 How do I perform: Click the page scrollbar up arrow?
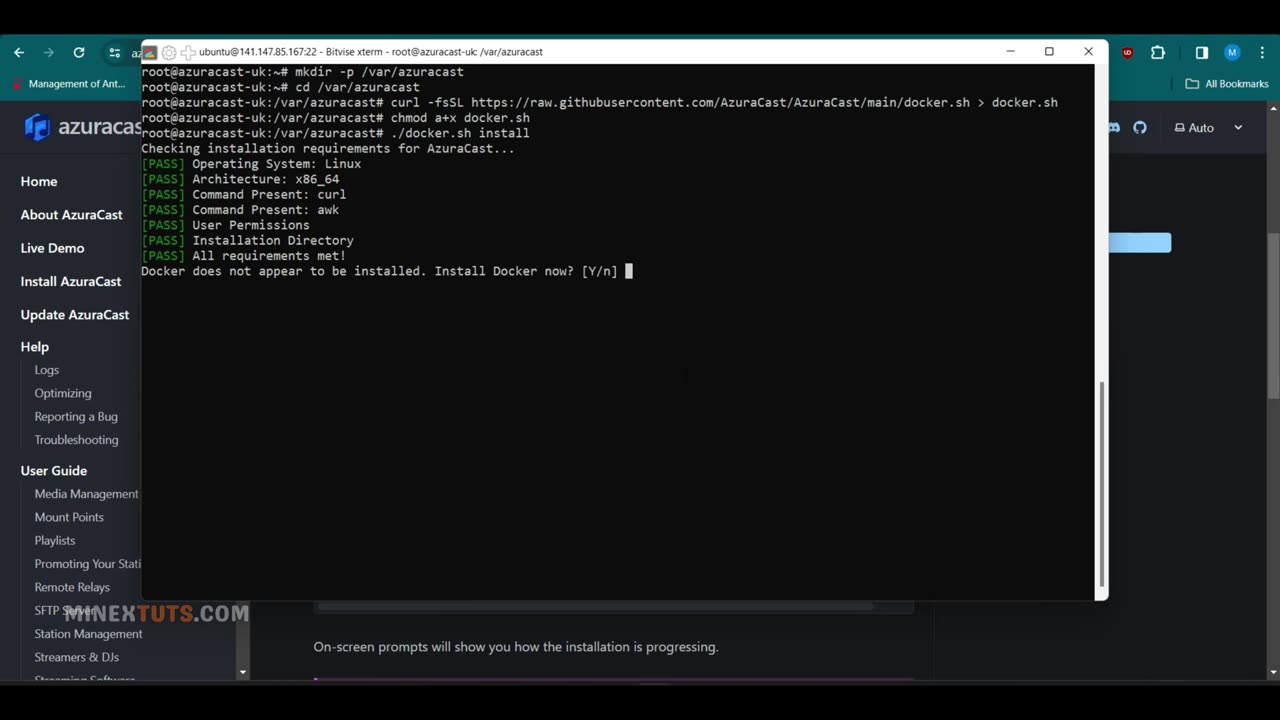point(1273,108)
